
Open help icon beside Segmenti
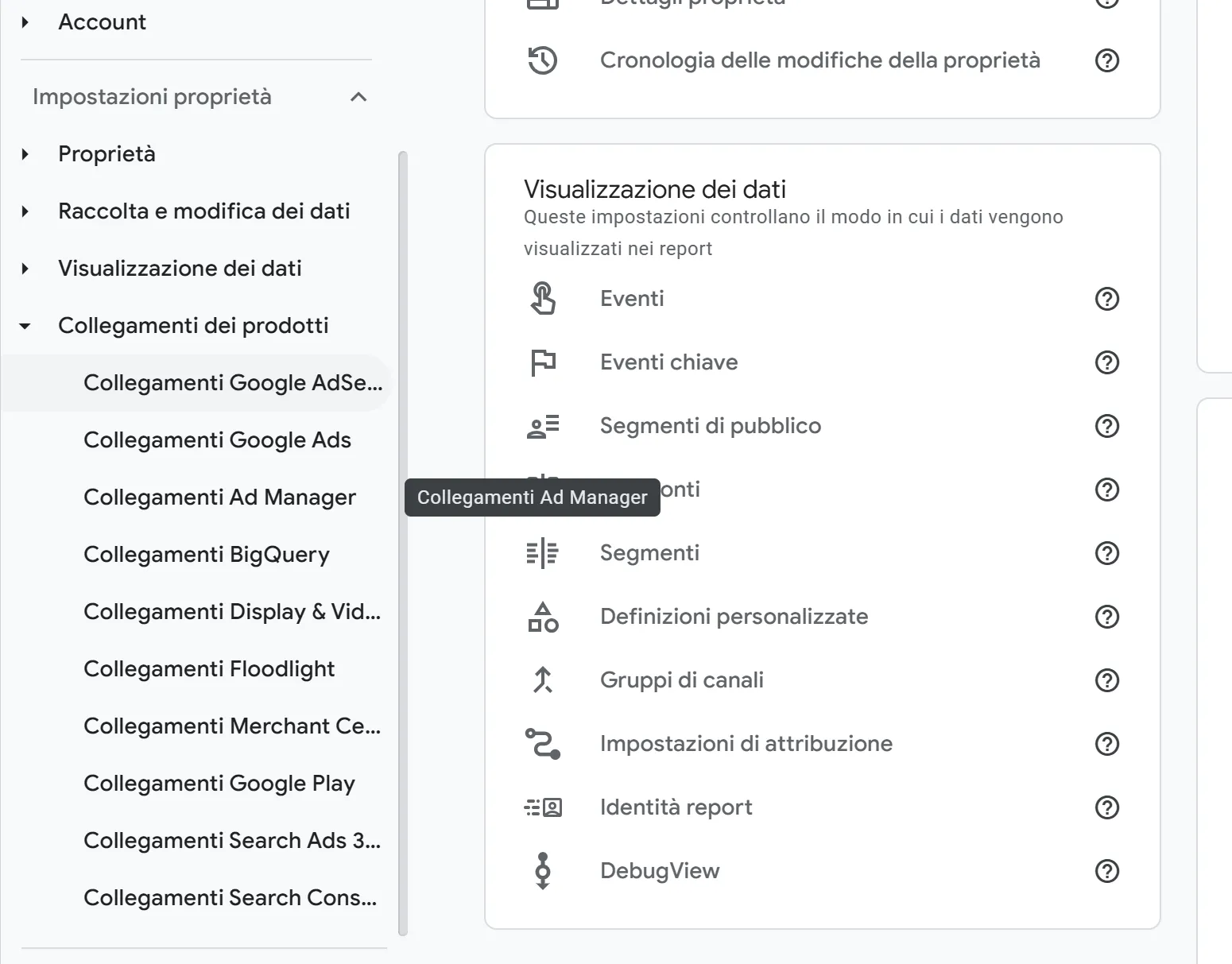coord(1106,553)
